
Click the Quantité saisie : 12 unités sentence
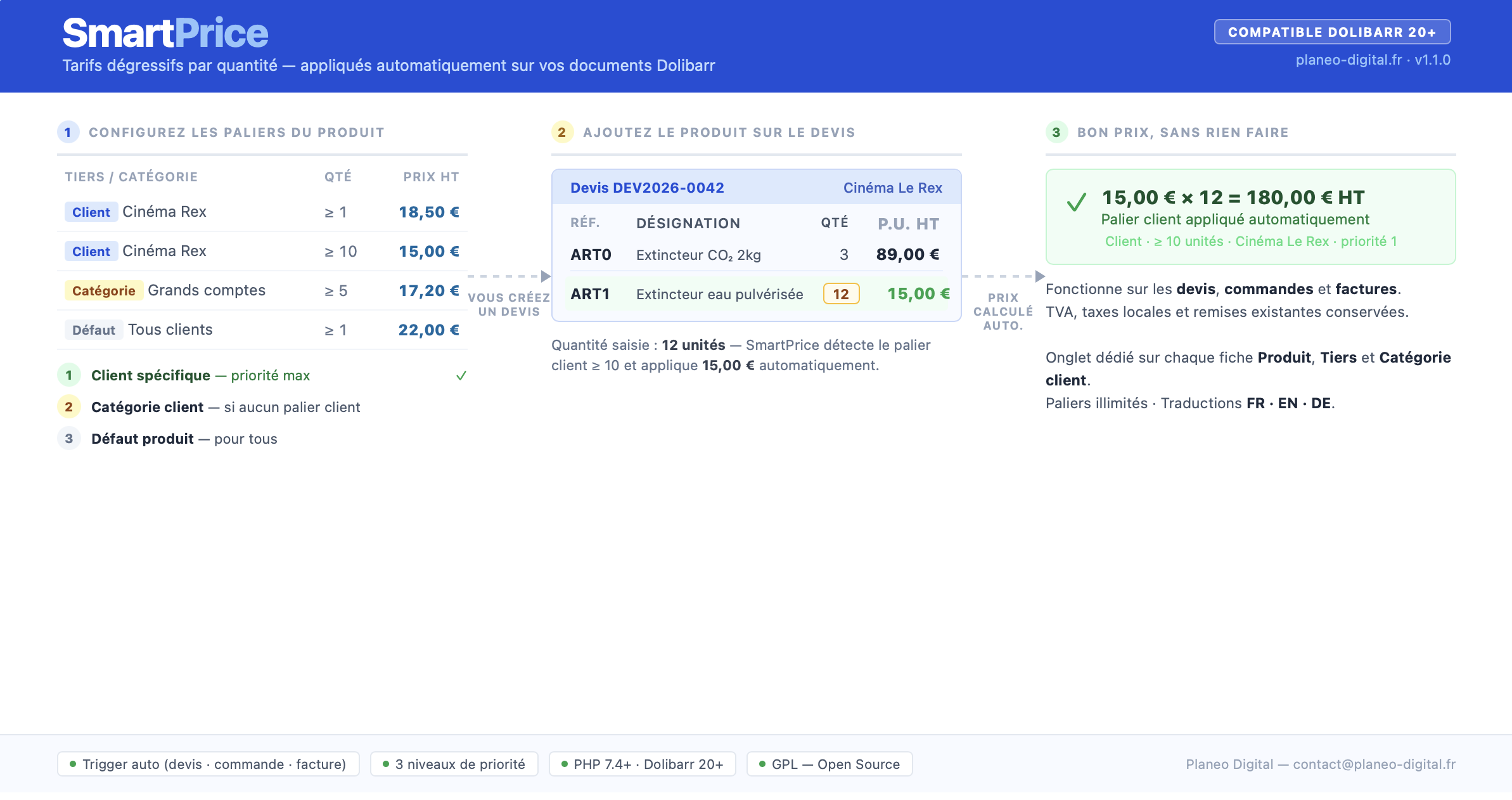coord(741,355)
